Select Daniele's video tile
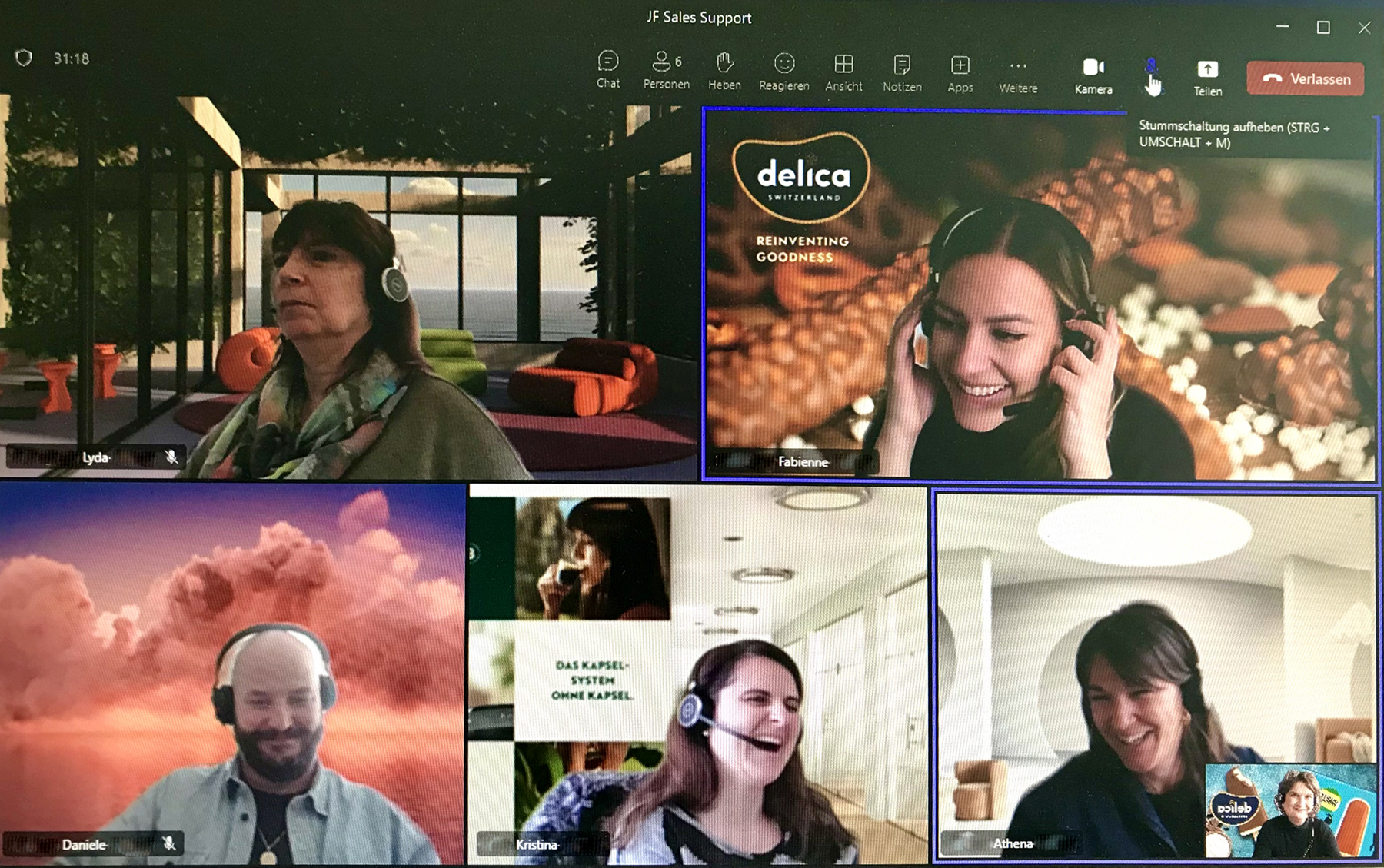Viewport: 1384px width, 868px height. (x=232, y=674)
